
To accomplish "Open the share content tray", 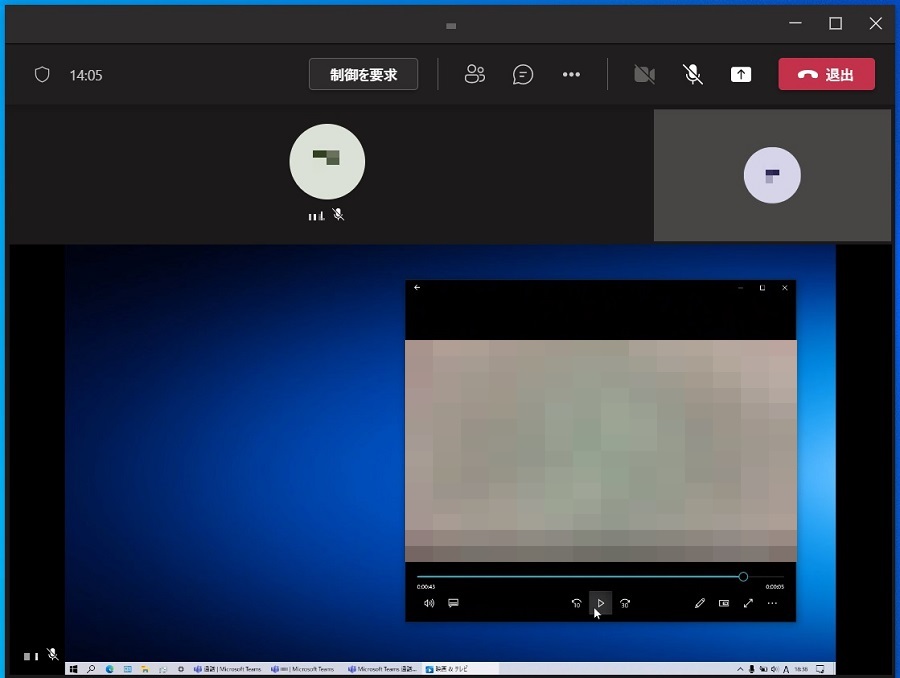I will tap(741, 75).
